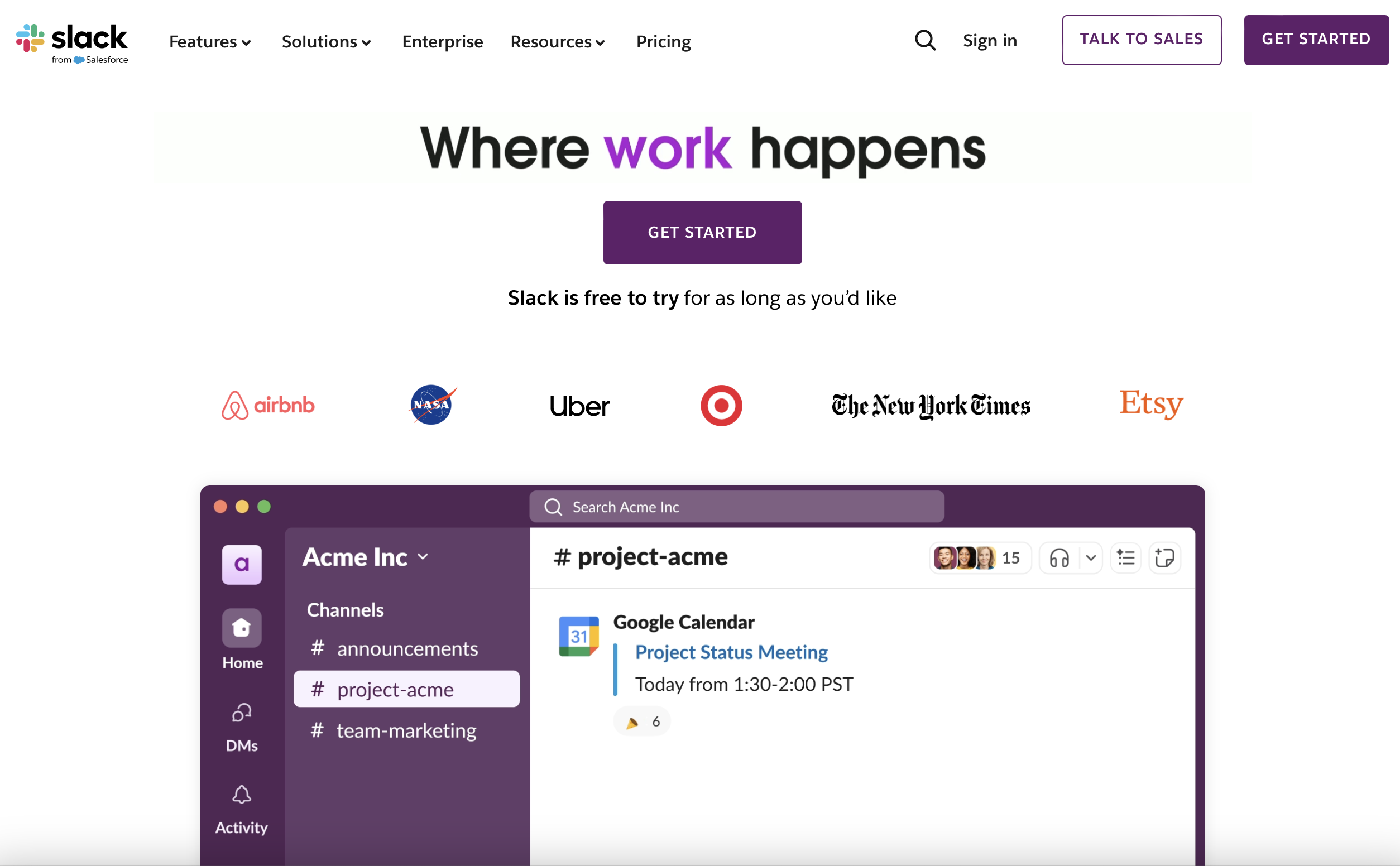Select the announcements channel
Image resolution: width=1400 pixels, height=866 pixels.
click(407, 647)
